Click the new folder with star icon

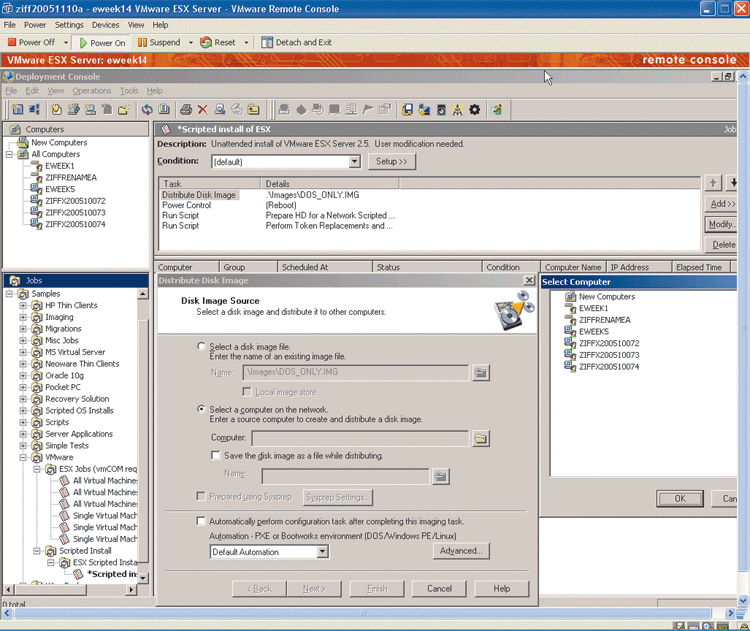coord(123,110)
